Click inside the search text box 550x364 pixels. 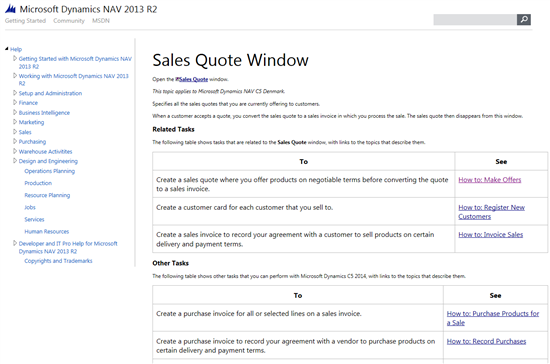pyautogui.click(x=475, y=20)
